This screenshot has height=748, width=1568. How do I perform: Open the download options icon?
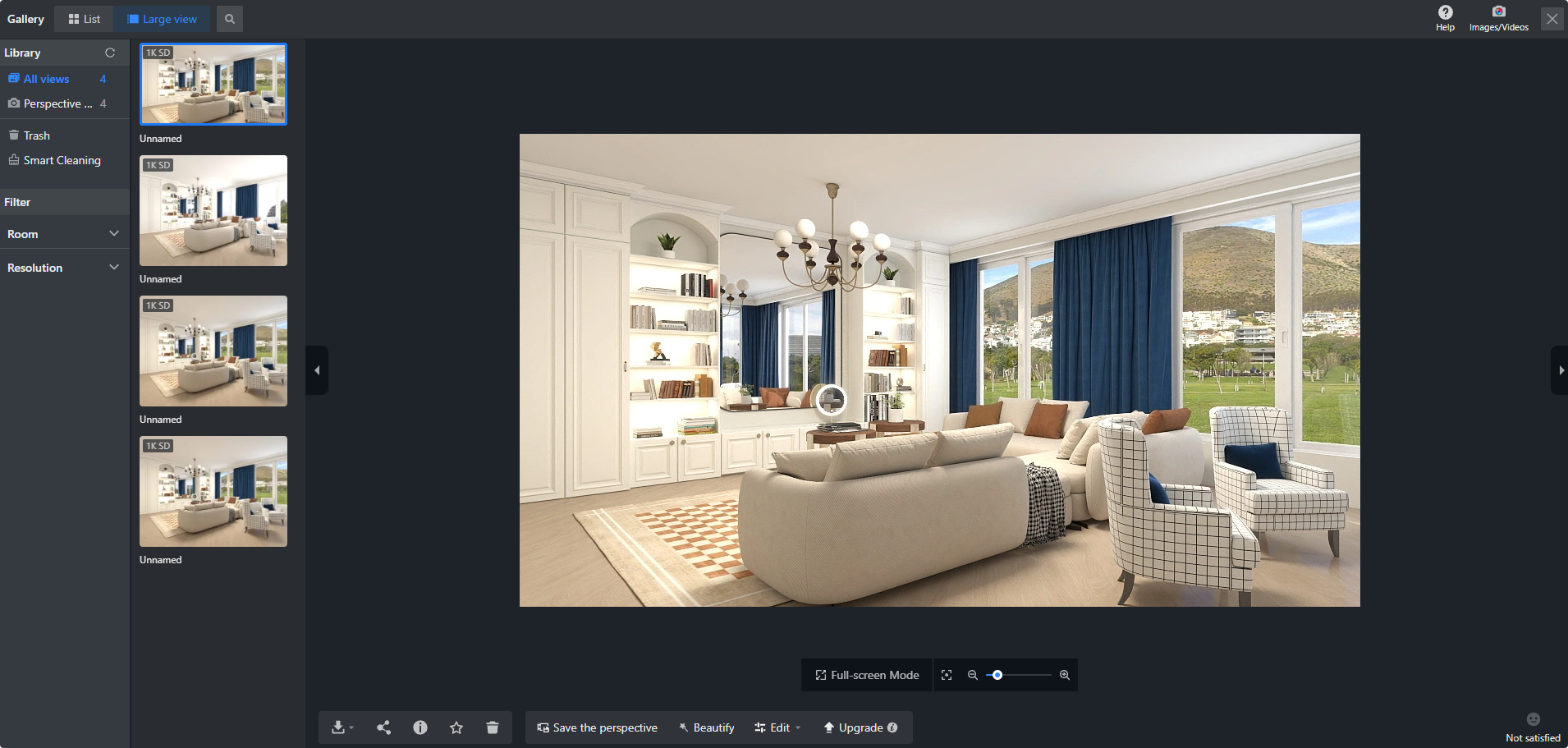[342, 727]
